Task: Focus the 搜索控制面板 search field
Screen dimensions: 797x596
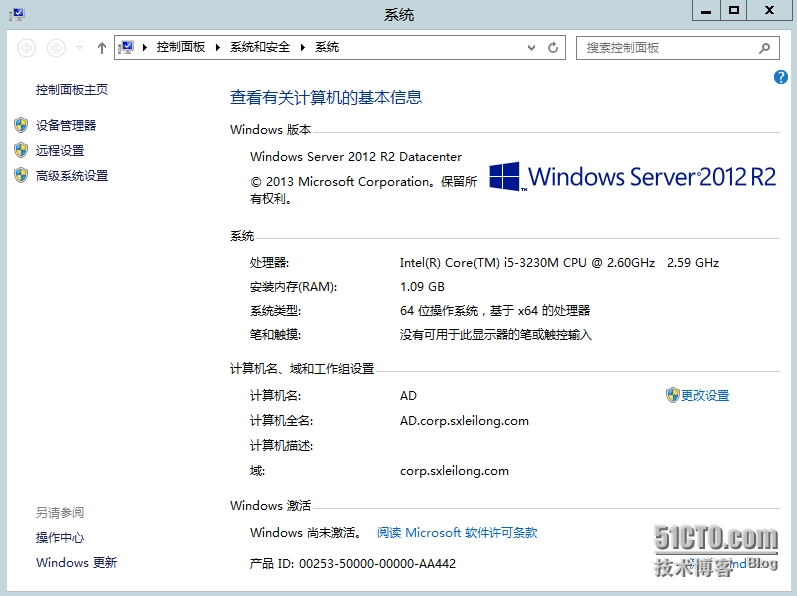Action: pos(678,48)
